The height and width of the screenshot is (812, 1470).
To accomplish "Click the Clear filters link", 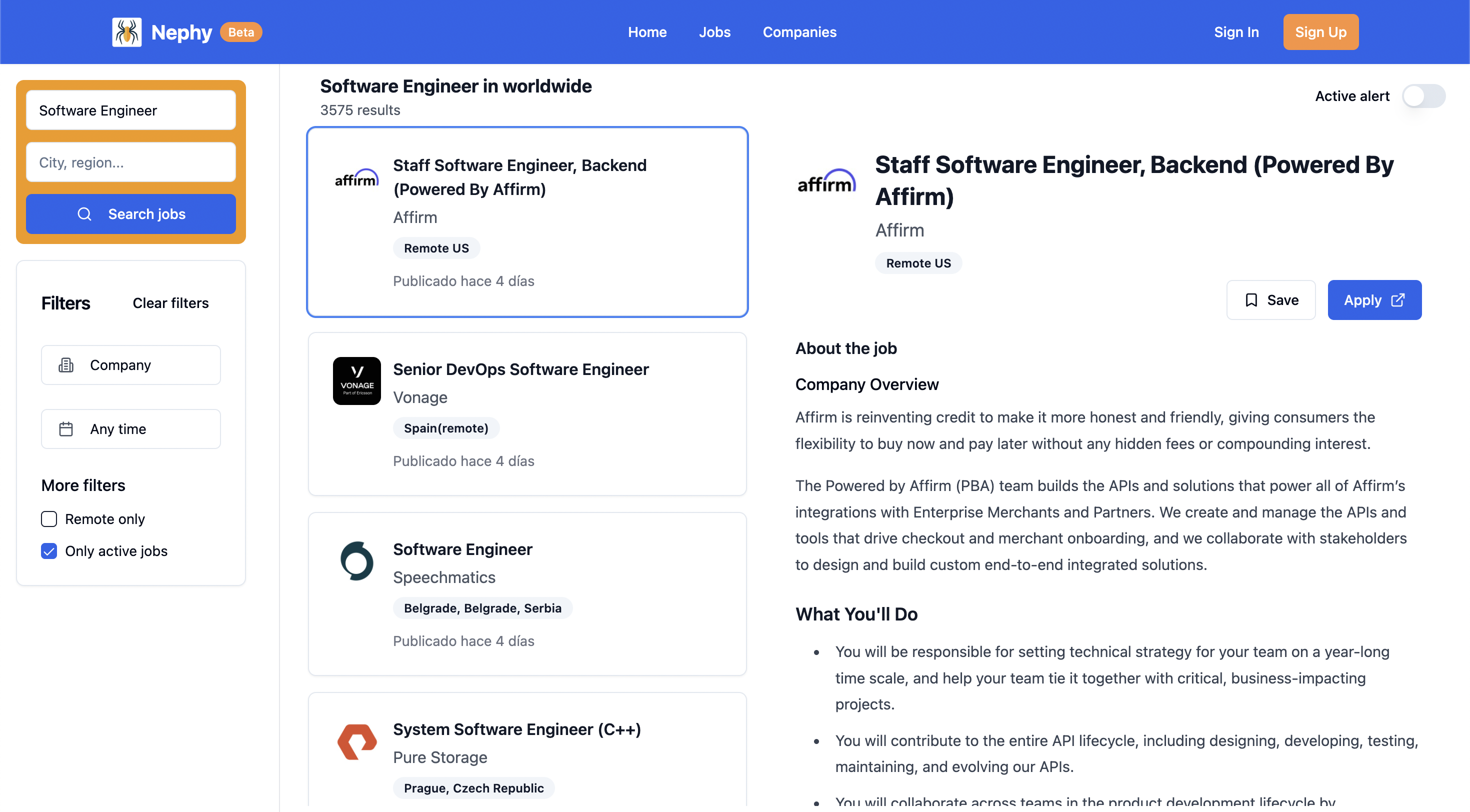I will click(170, 303).
